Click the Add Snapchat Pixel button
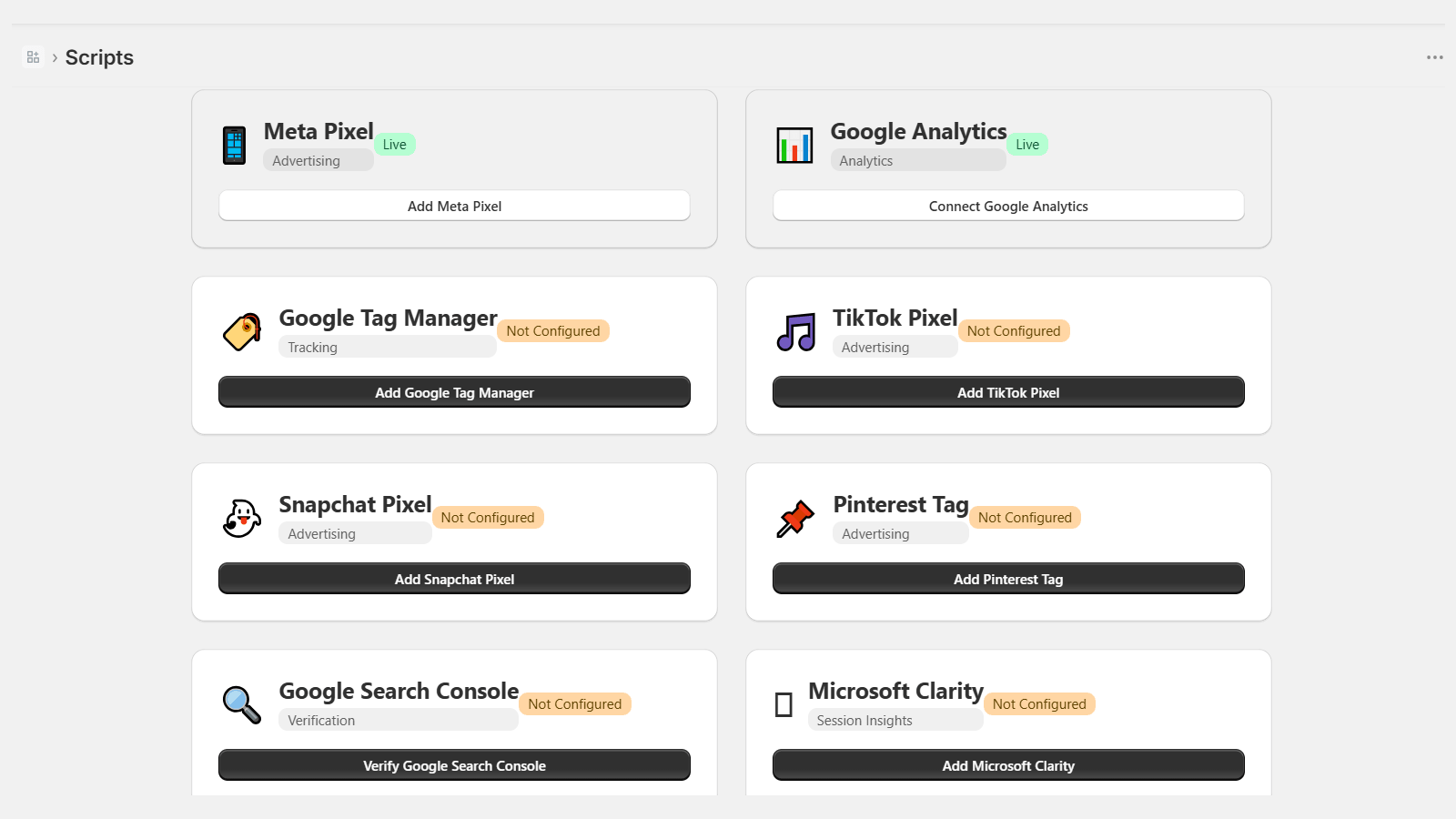This screenshot has width=1456, height=819. (x=455, y=579)
